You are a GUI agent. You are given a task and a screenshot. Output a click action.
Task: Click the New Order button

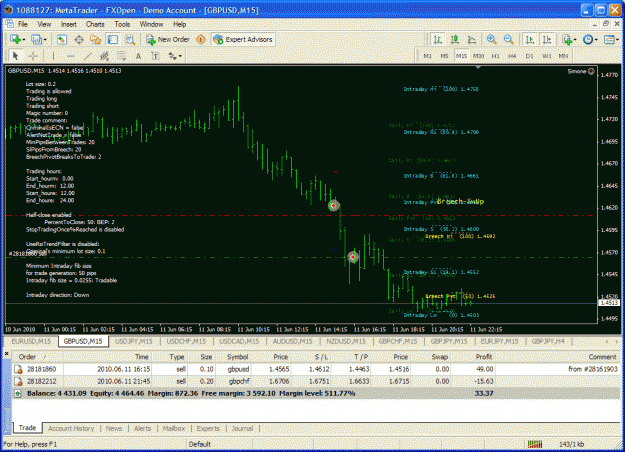[168, 39]
